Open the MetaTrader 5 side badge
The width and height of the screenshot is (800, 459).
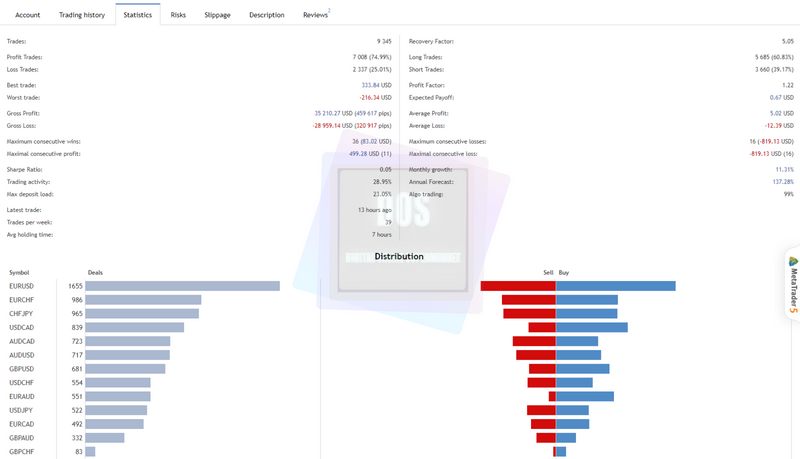tap(793, 285)
